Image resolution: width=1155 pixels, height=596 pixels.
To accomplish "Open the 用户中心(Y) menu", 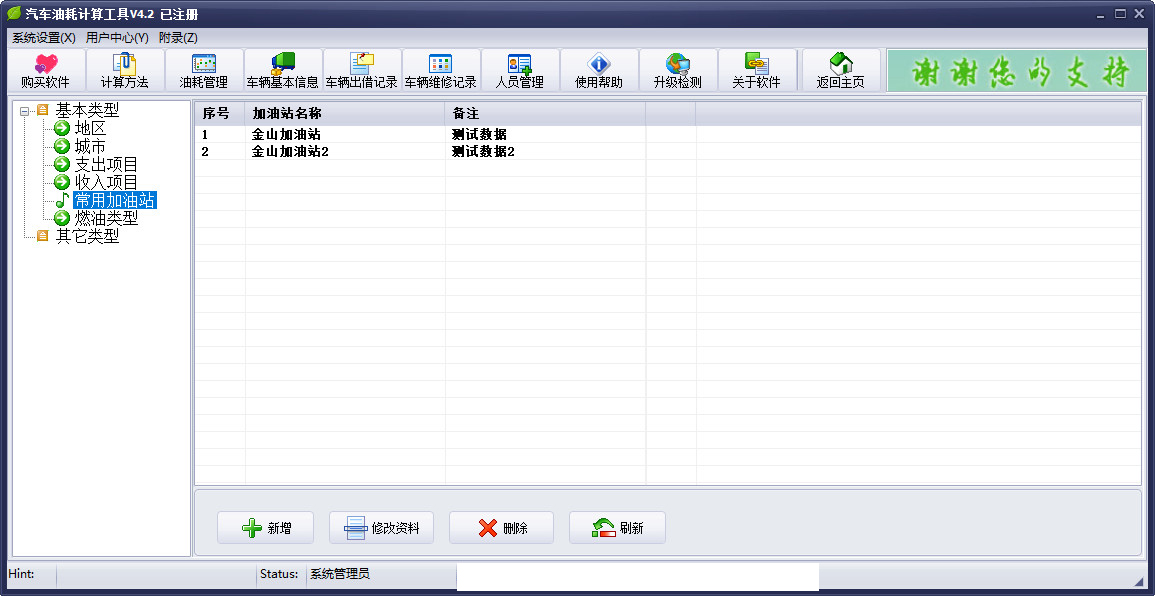I will coord(117,38).
